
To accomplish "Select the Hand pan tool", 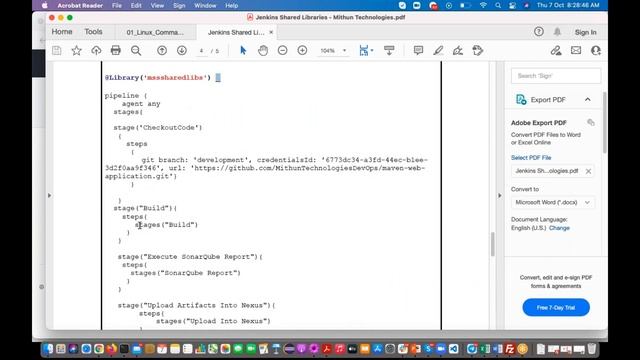I will (263, 51).
